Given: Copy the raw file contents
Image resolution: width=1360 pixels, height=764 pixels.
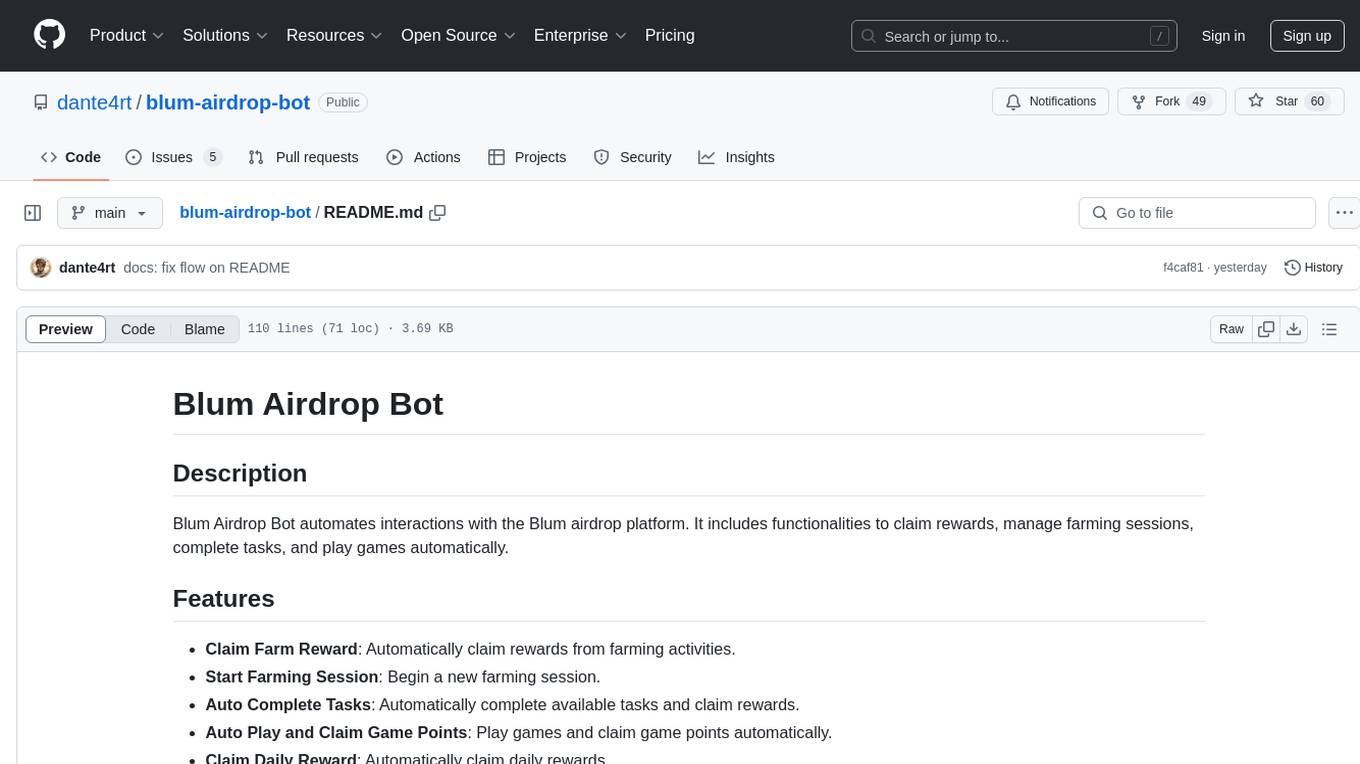Looking at the screenshot, I should coord(1266,329).
